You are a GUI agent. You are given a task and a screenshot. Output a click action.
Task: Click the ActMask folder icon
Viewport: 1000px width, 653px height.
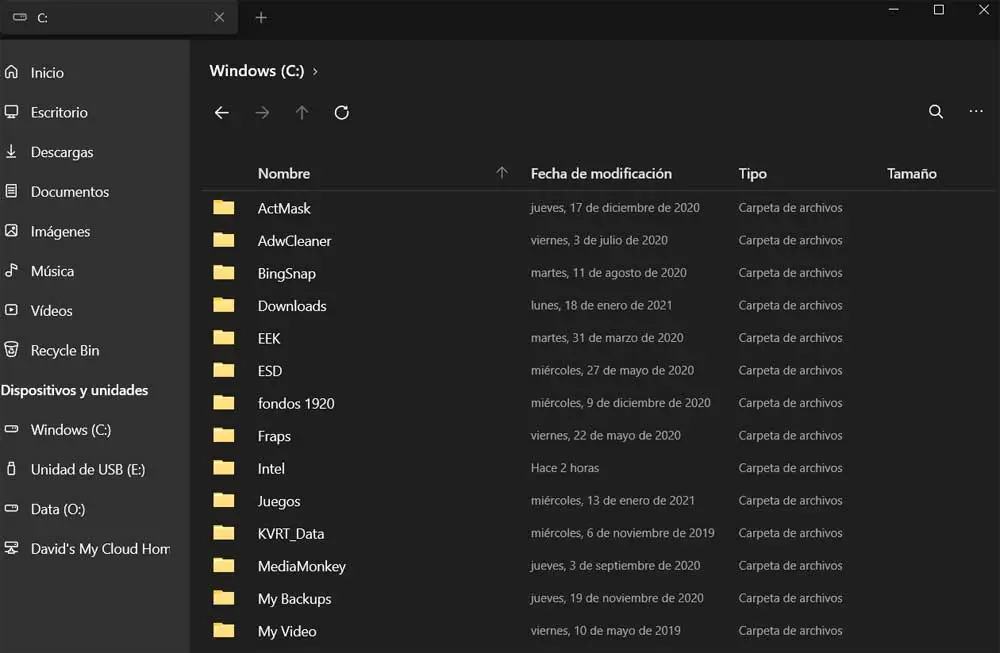click(x=223, y=207)
